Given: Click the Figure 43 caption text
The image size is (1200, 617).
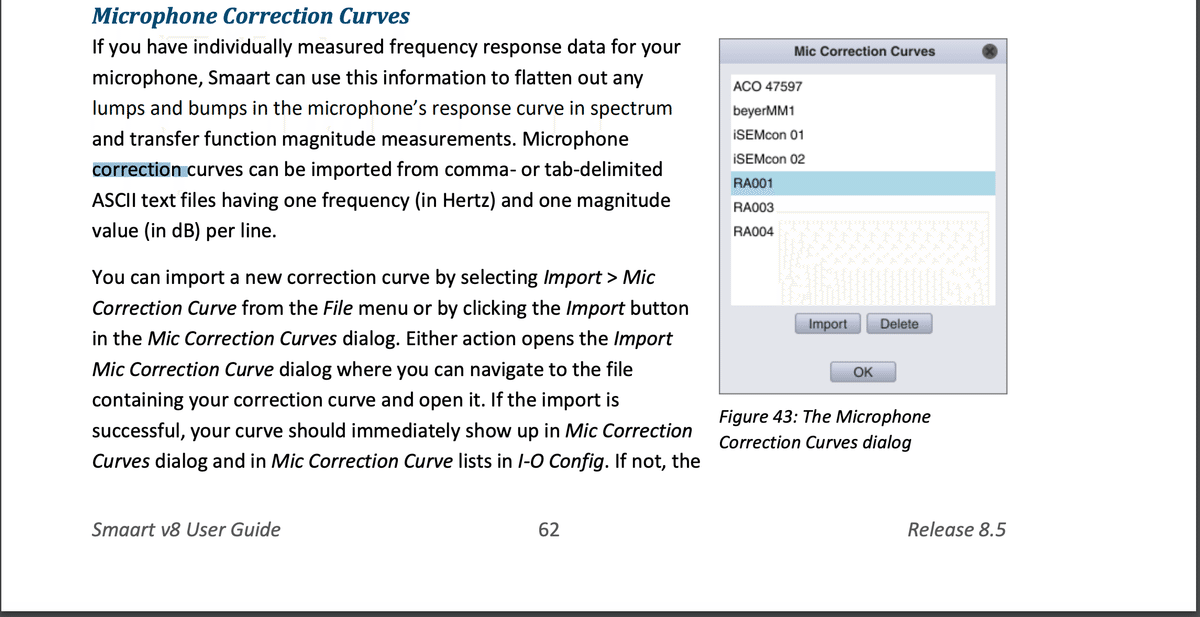Looking at the screenshot, I should point(822,429).
